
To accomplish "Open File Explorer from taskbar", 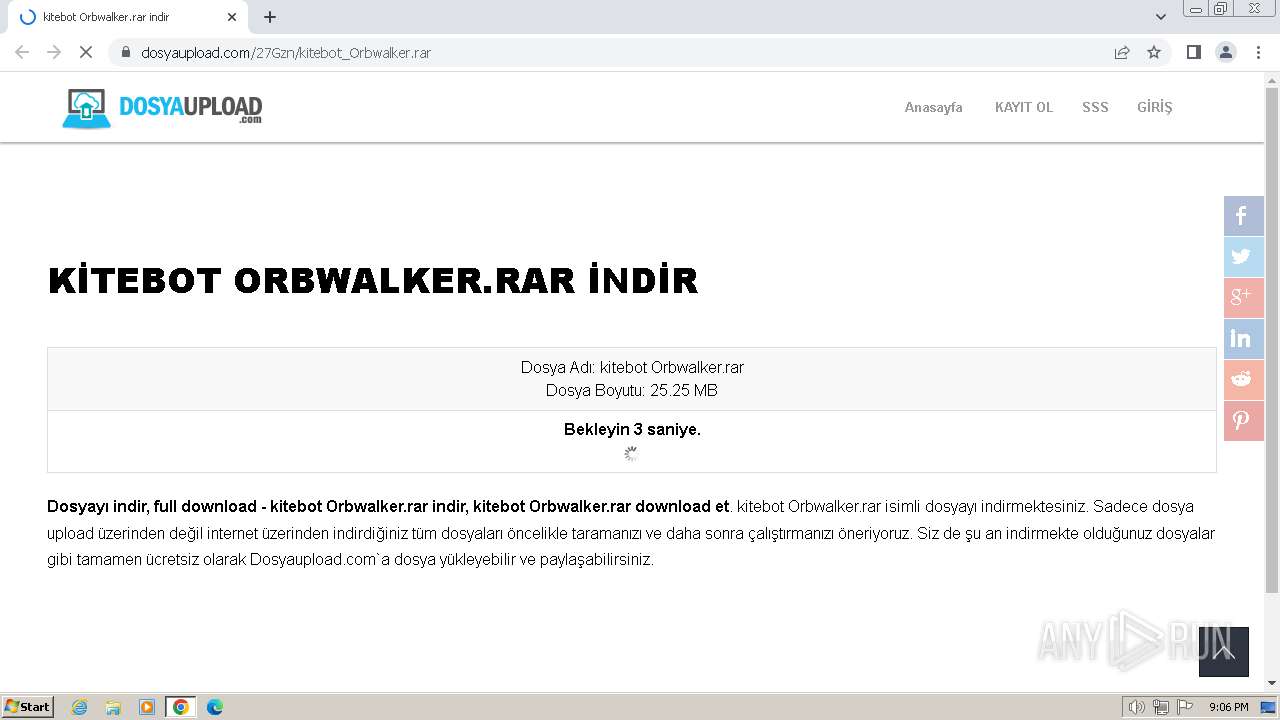I will point(113,707).
